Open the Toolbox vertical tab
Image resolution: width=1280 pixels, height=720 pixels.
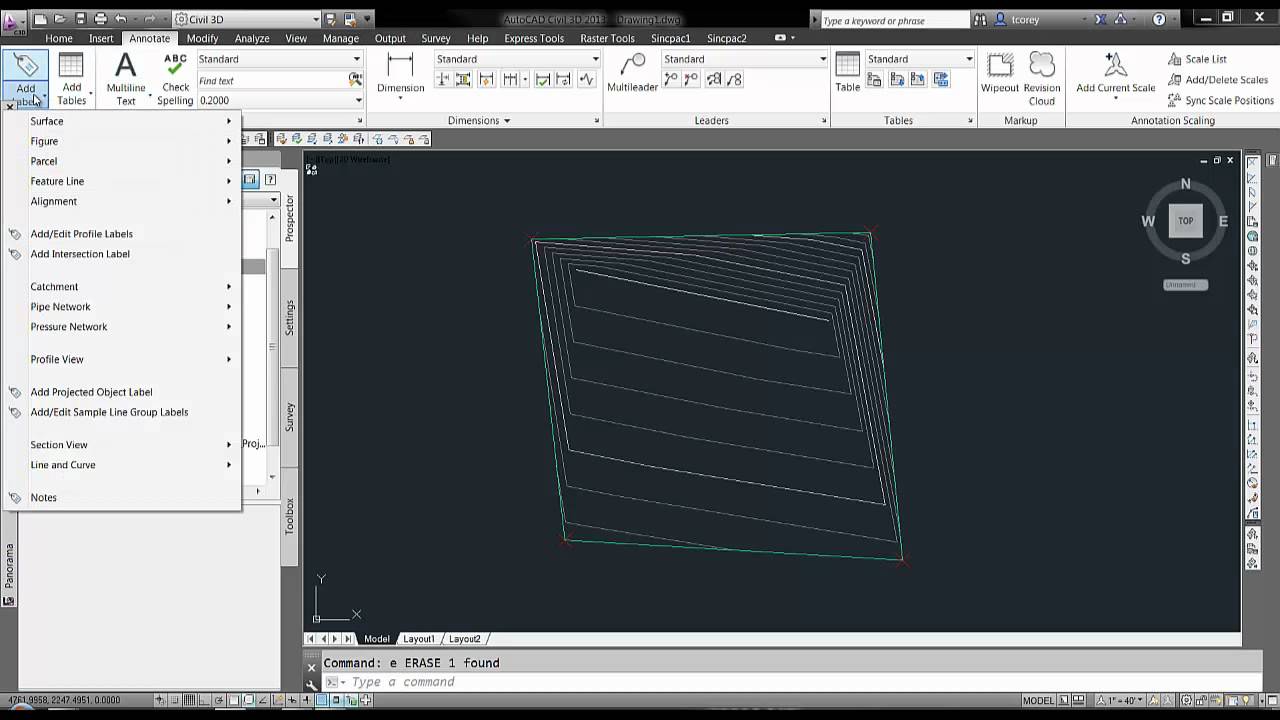pos(290,516)
